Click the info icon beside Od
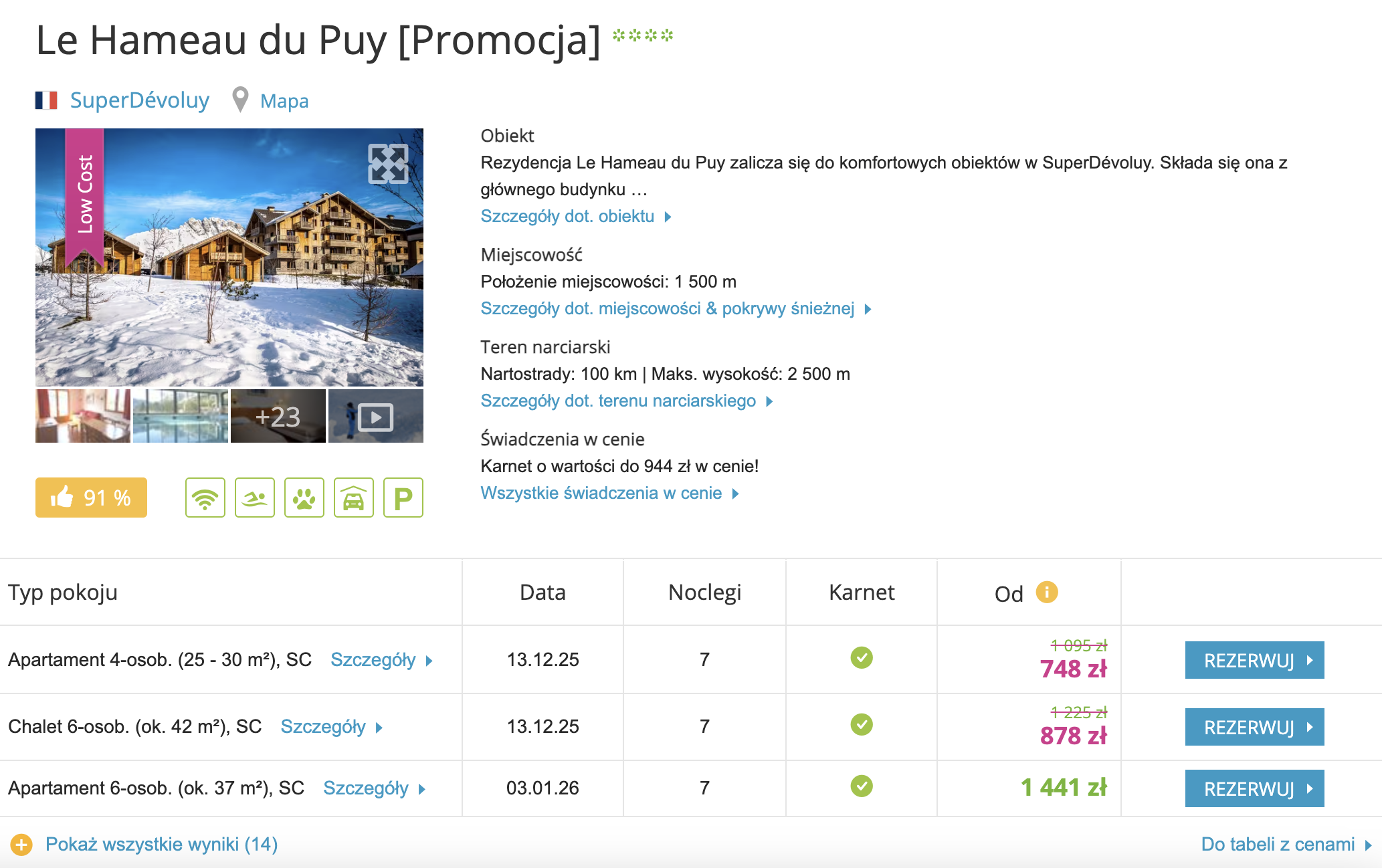1382x868 pixels. click(x=1047, y=592)
